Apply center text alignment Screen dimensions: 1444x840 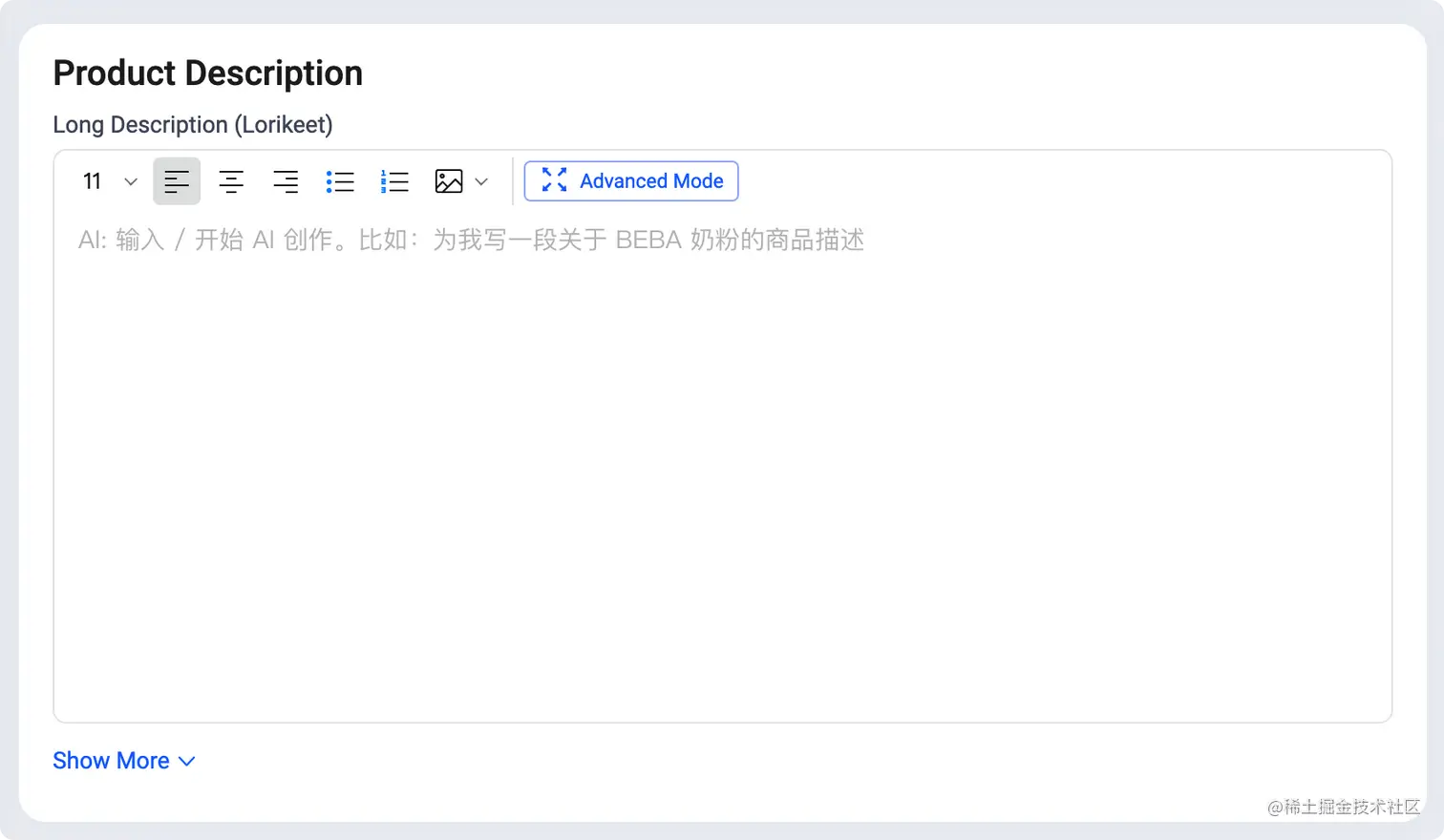[231, 181]
